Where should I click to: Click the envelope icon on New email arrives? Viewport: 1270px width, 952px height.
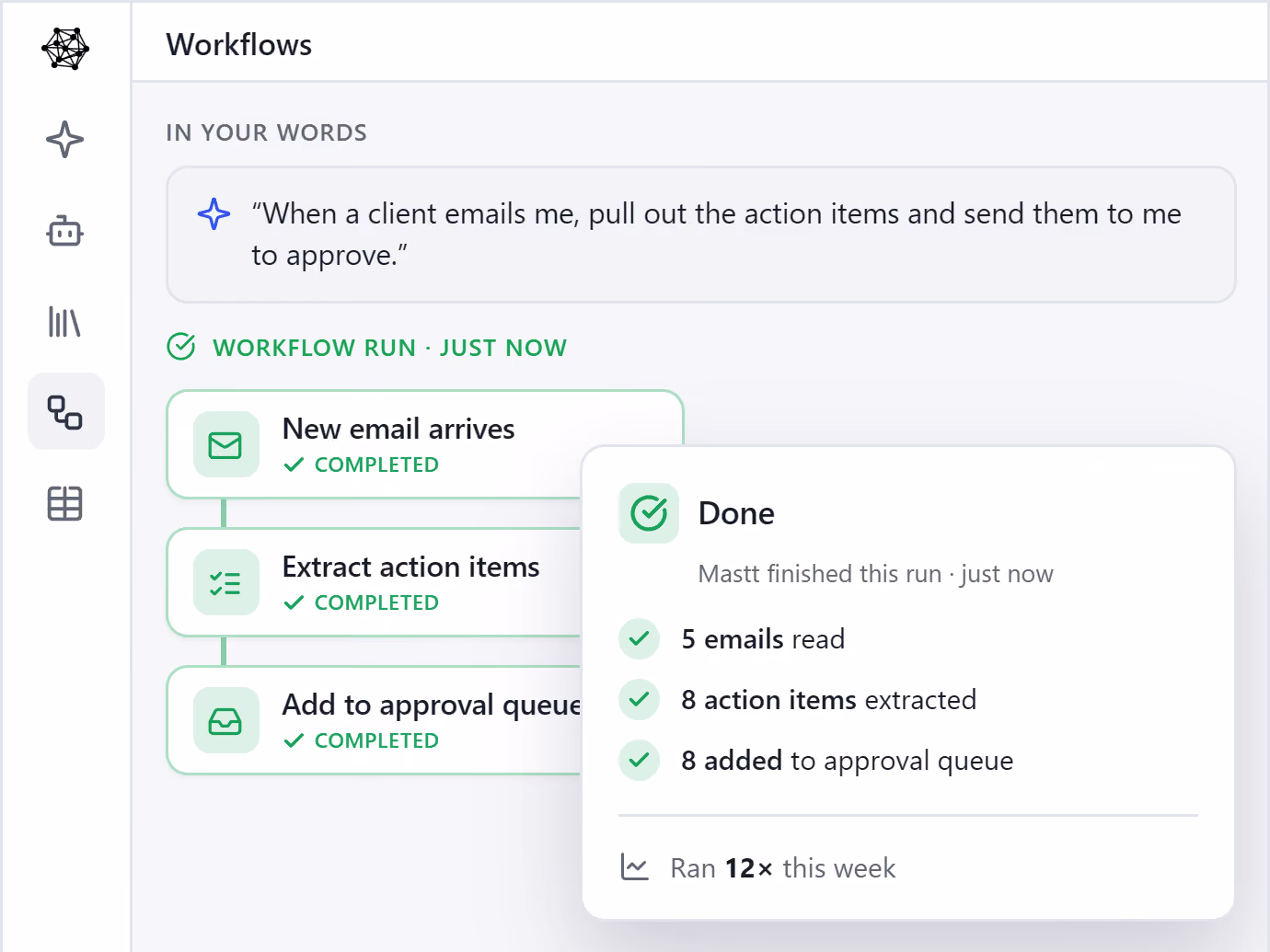coord(225,445)
